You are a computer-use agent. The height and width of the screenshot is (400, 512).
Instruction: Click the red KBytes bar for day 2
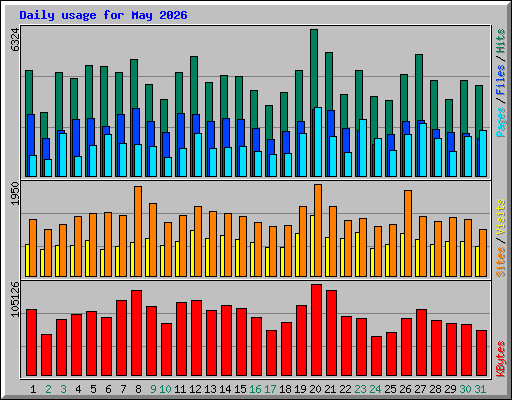46,355
